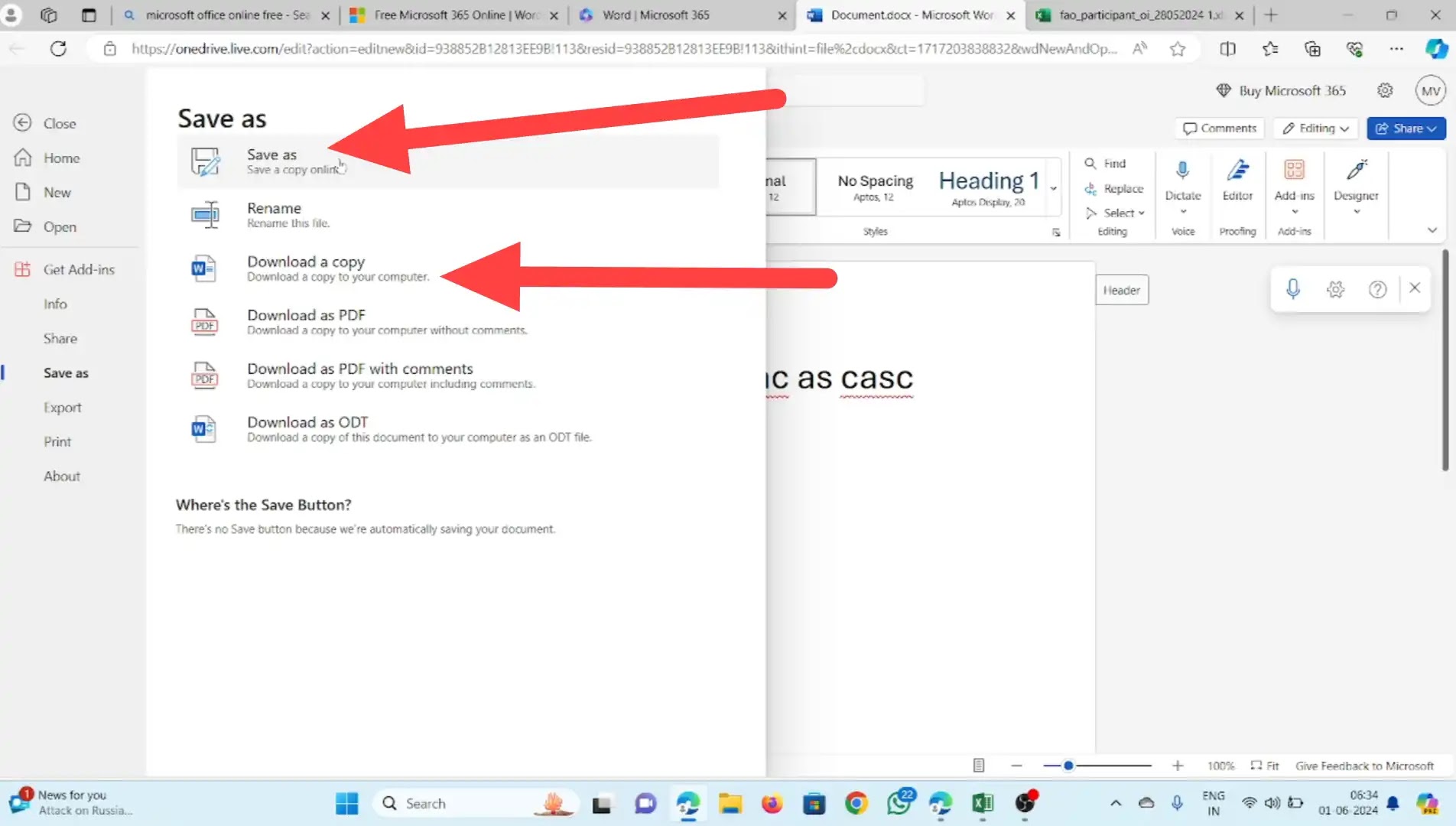
Task: Click the zoom in plus button
Action: pos(1177,765)
